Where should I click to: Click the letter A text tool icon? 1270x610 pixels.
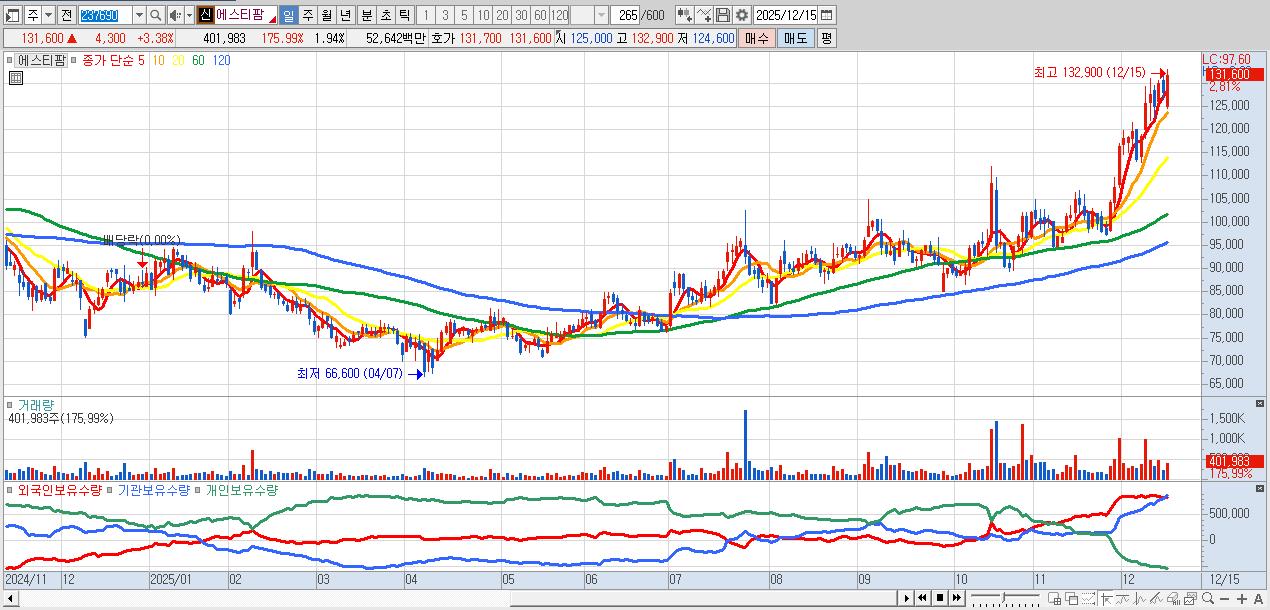pyautogui.click(x=1258, y=598)
